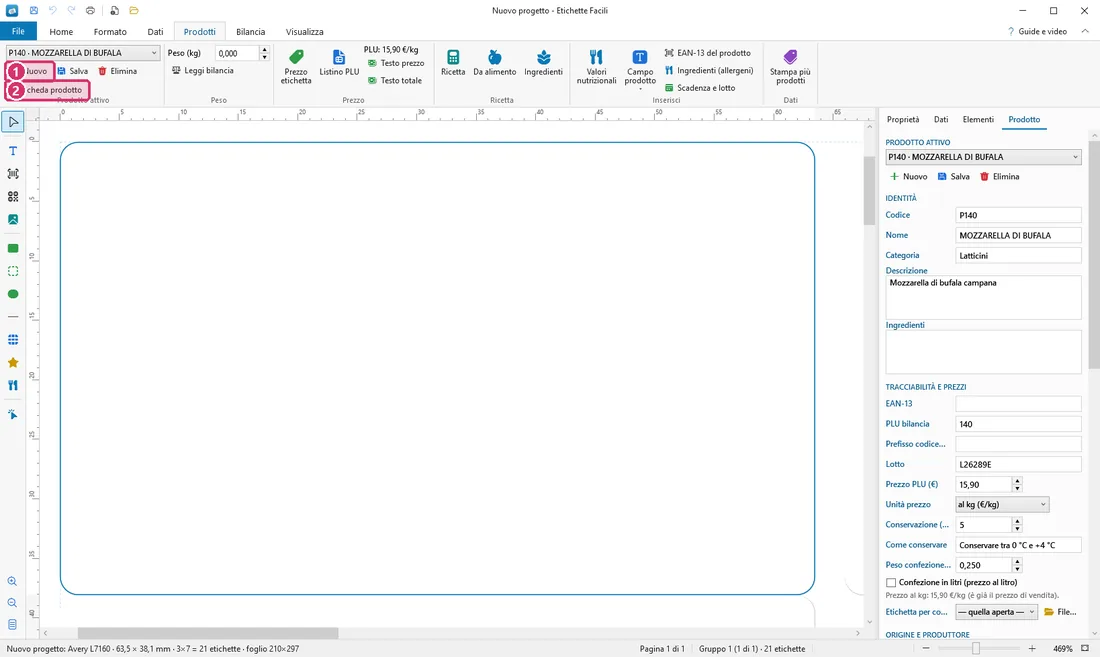Click the Prezzo etichetta tag icon
The height and width of the screenshot is (657, 1100).
pyautogui.click(x=296, y=67)
